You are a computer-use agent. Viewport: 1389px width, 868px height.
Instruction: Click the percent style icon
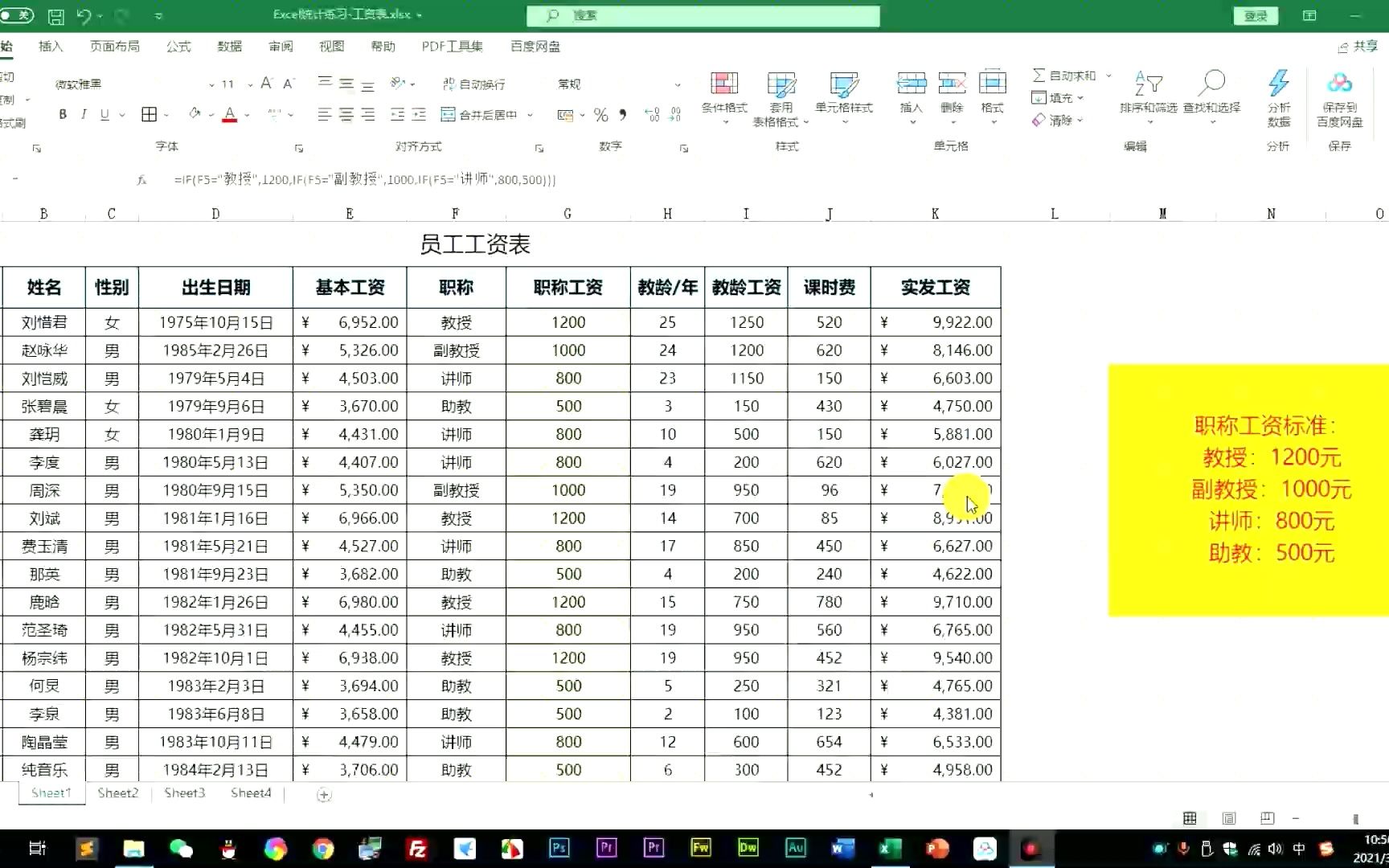click(x=600, y=115)
